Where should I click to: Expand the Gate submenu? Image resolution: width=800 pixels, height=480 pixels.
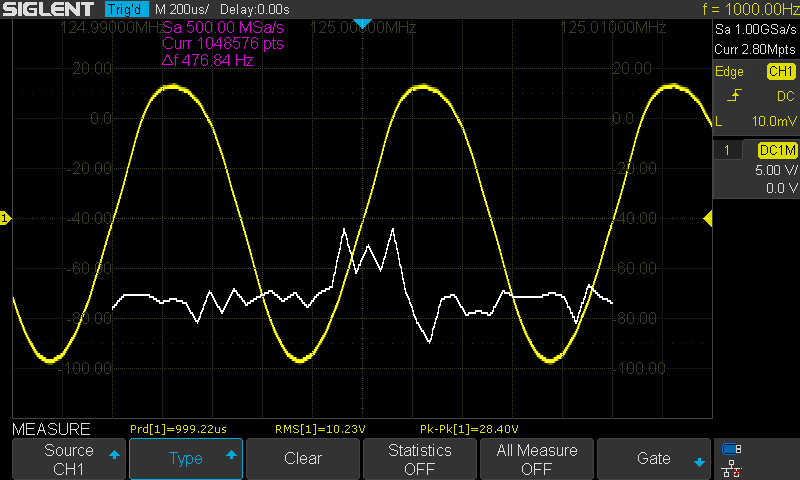[653, 459]
